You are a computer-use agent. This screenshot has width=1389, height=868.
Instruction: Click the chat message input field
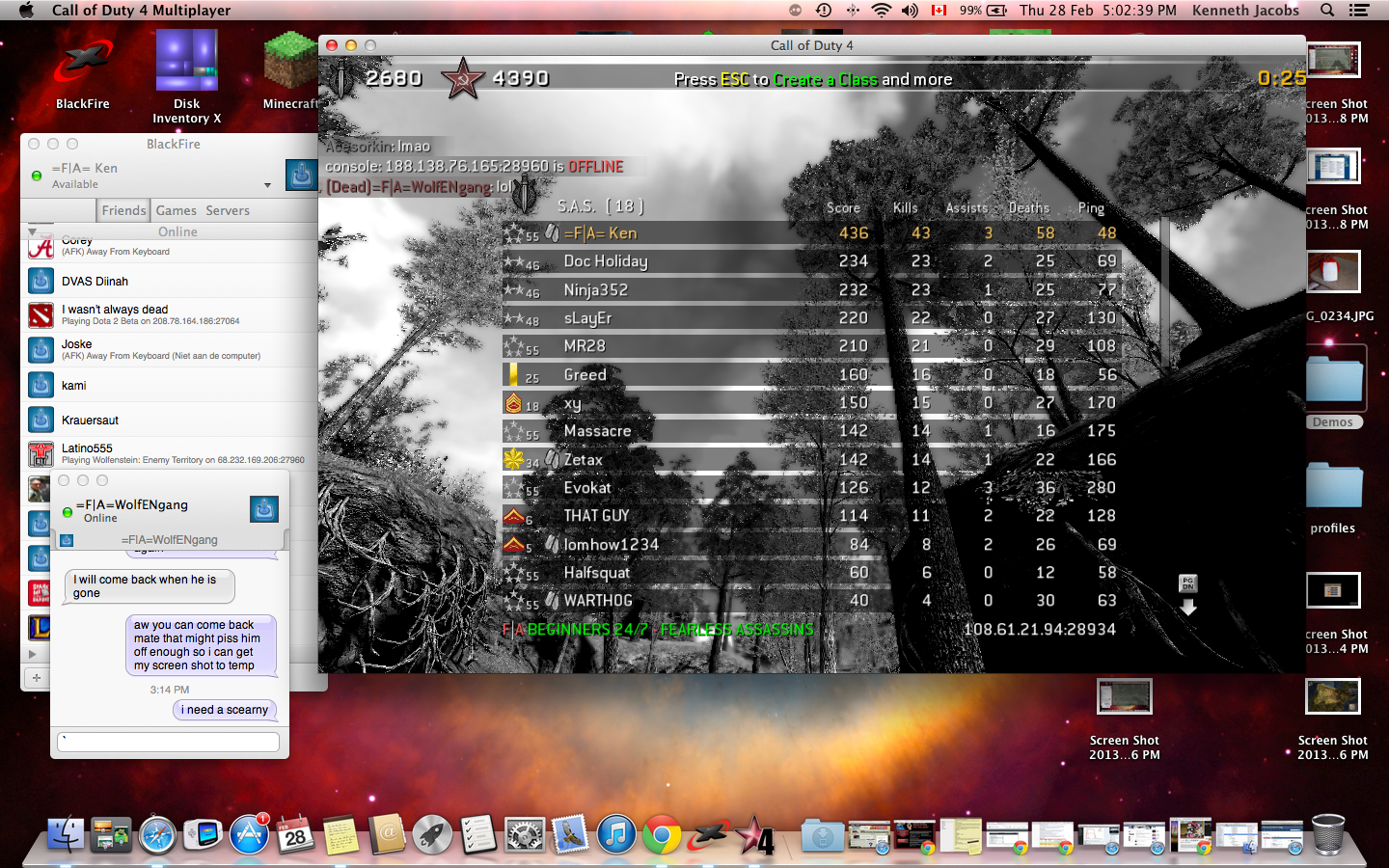(169, 742)
